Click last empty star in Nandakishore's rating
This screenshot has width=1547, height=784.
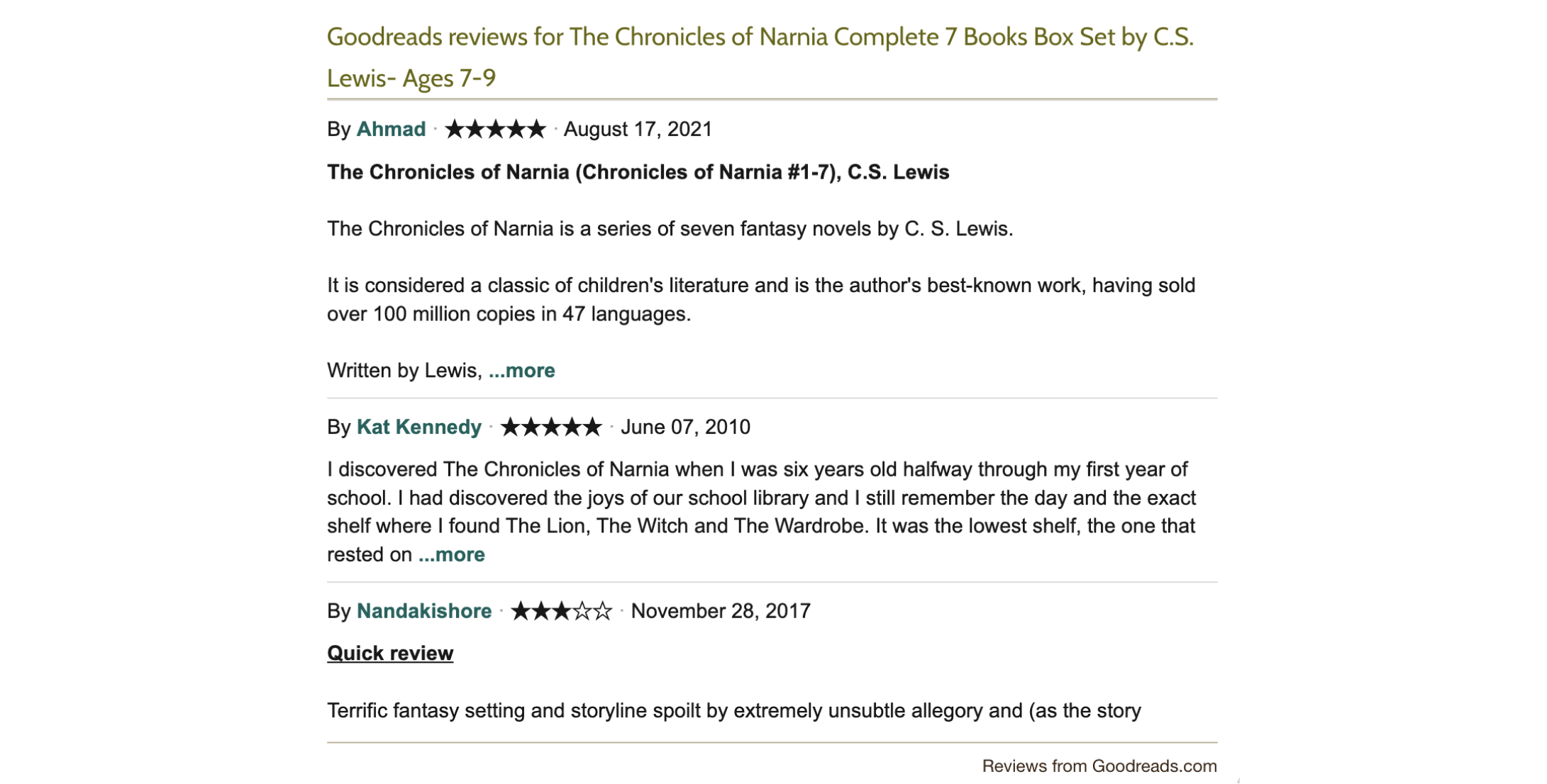coord(603,611)
